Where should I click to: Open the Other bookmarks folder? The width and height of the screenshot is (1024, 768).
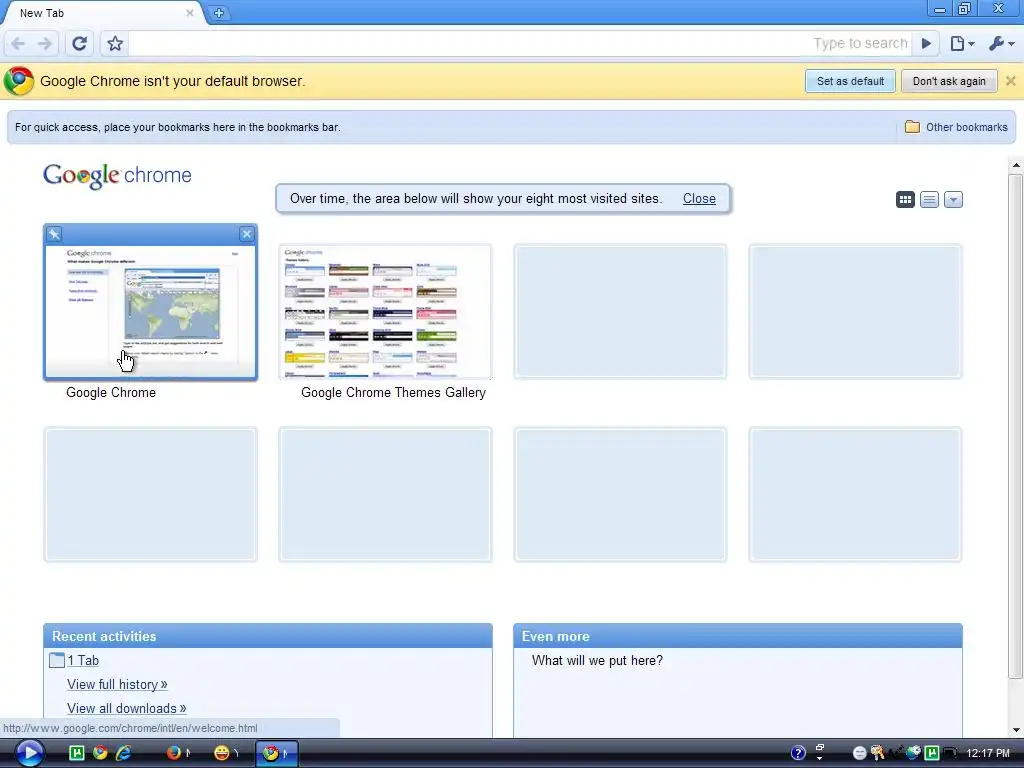click(x=956, y=127)
